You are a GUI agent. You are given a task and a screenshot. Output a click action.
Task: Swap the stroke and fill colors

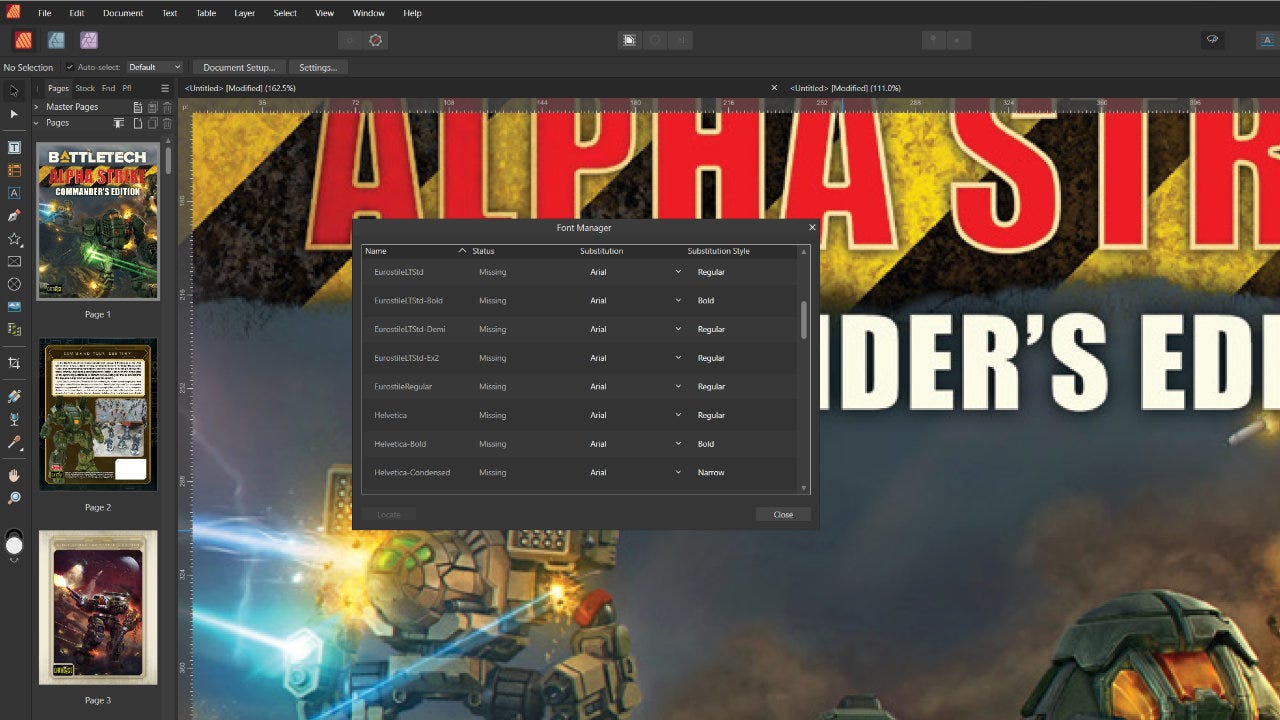(x=14, y=560)
